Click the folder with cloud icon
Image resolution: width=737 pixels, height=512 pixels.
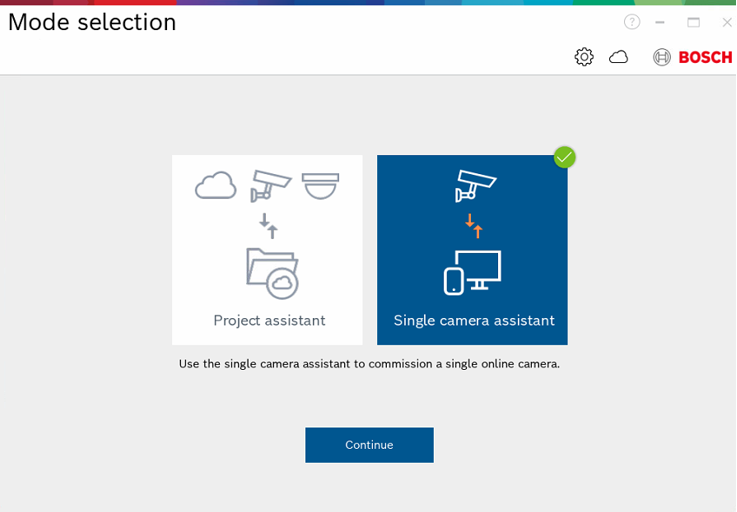point(272,273)
